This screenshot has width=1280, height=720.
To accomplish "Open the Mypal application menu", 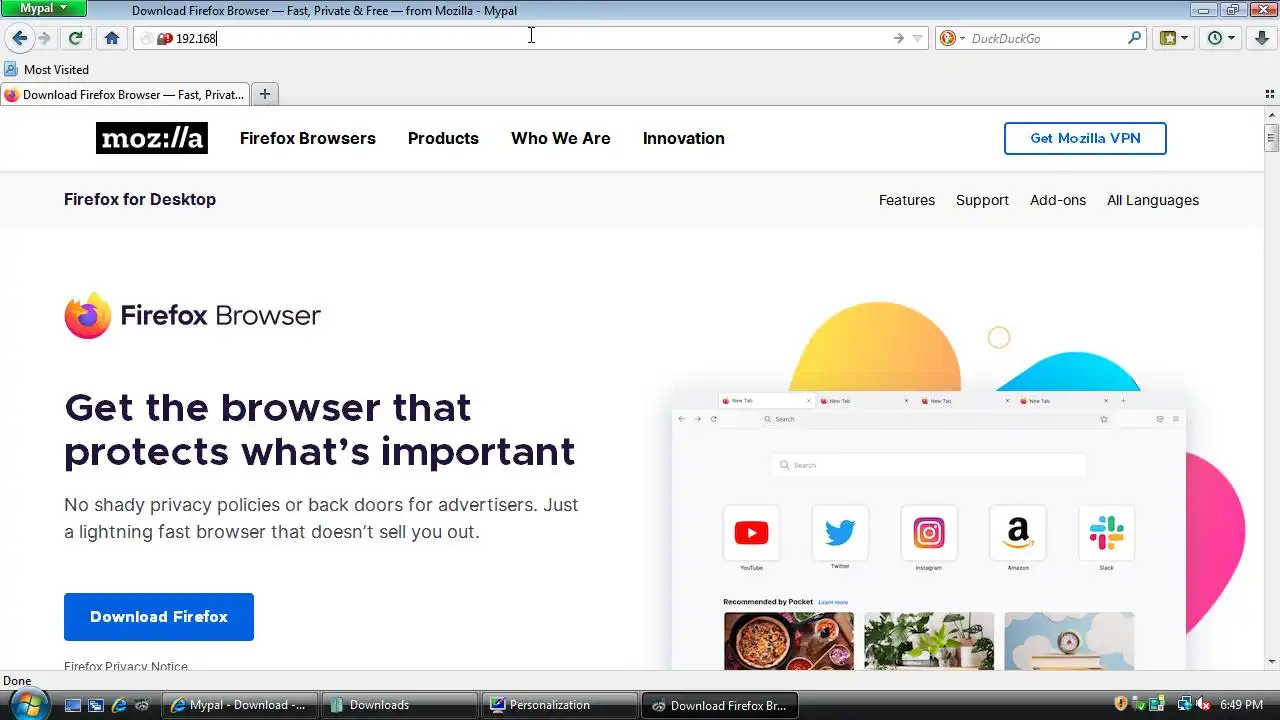I will click(x=43, y=8).
